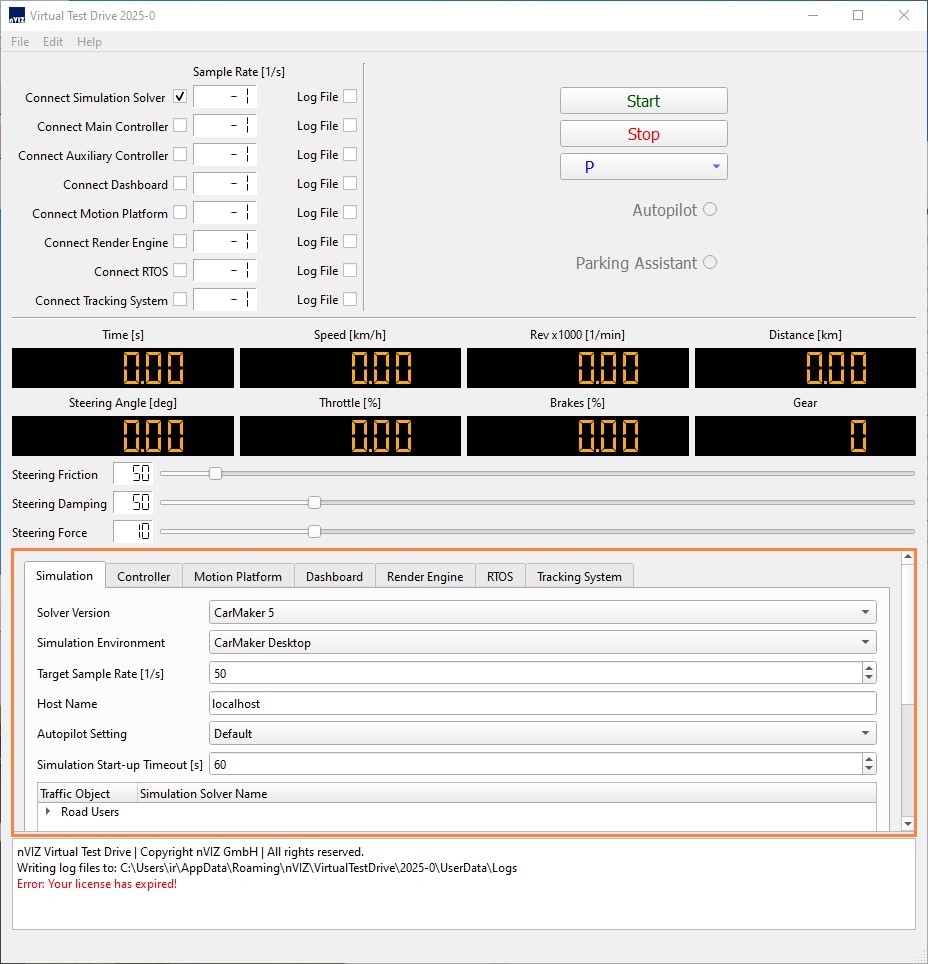Screen dimensions: 928x964
Task: Open the Edit menu
Action: pos(52,42)
